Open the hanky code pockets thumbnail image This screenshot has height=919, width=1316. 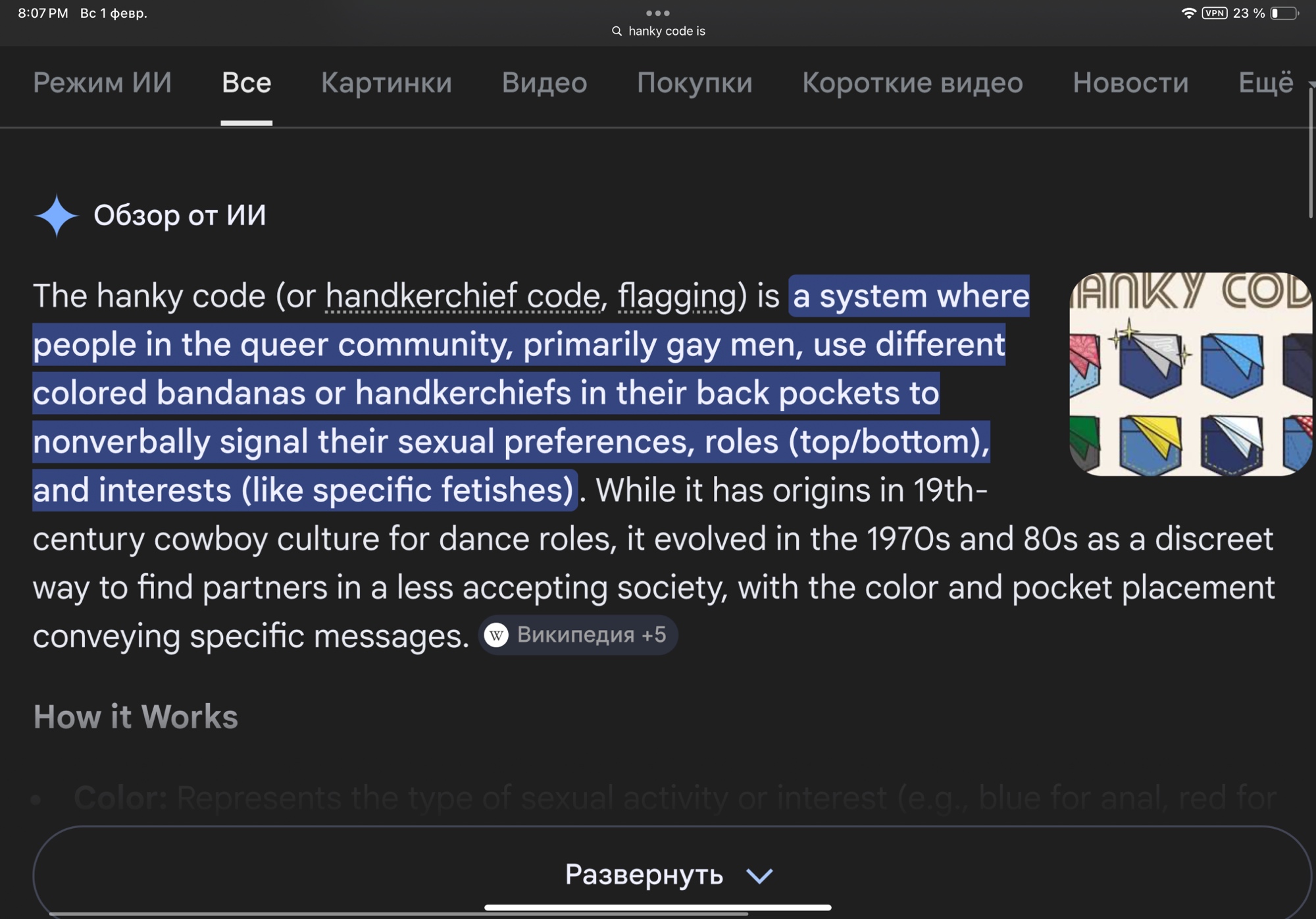(1190, 374)
